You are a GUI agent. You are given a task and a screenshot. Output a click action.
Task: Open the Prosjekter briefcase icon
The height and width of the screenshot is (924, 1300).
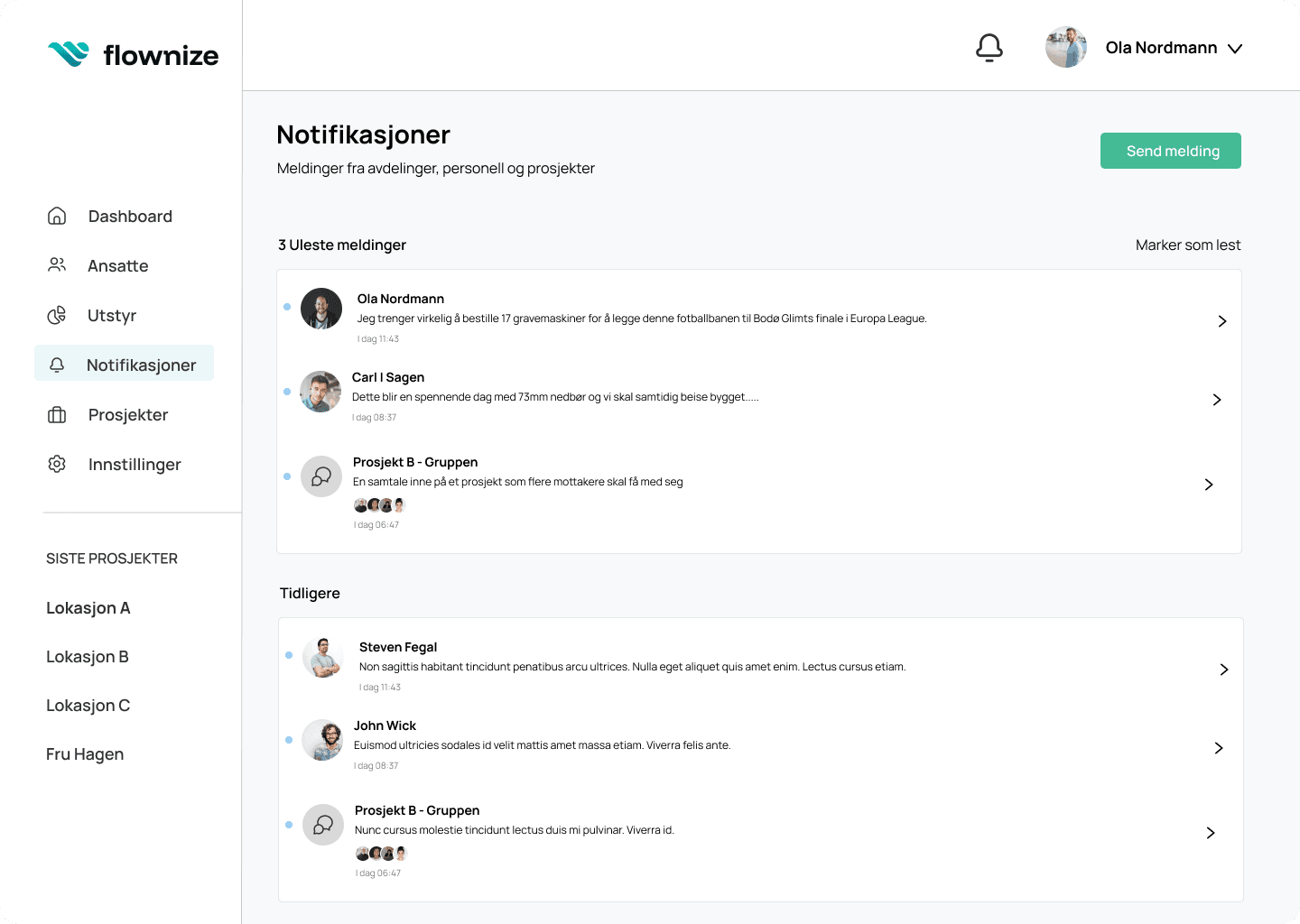tap(57, 414)
